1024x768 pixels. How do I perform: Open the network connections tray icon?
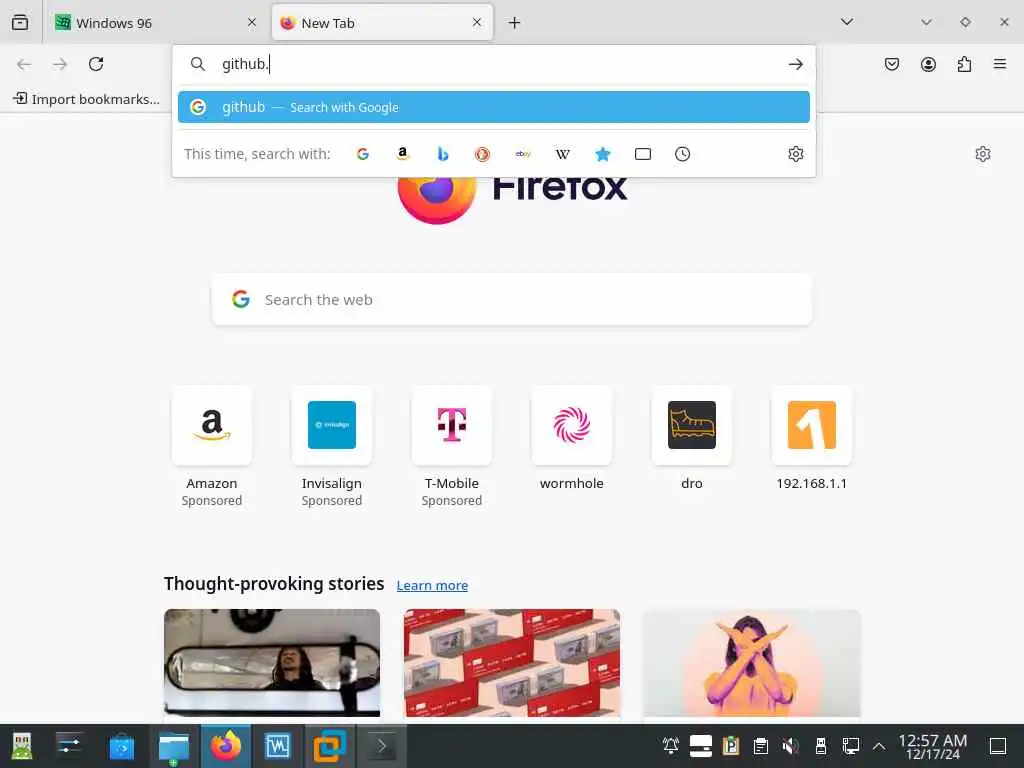click(850, 746)
